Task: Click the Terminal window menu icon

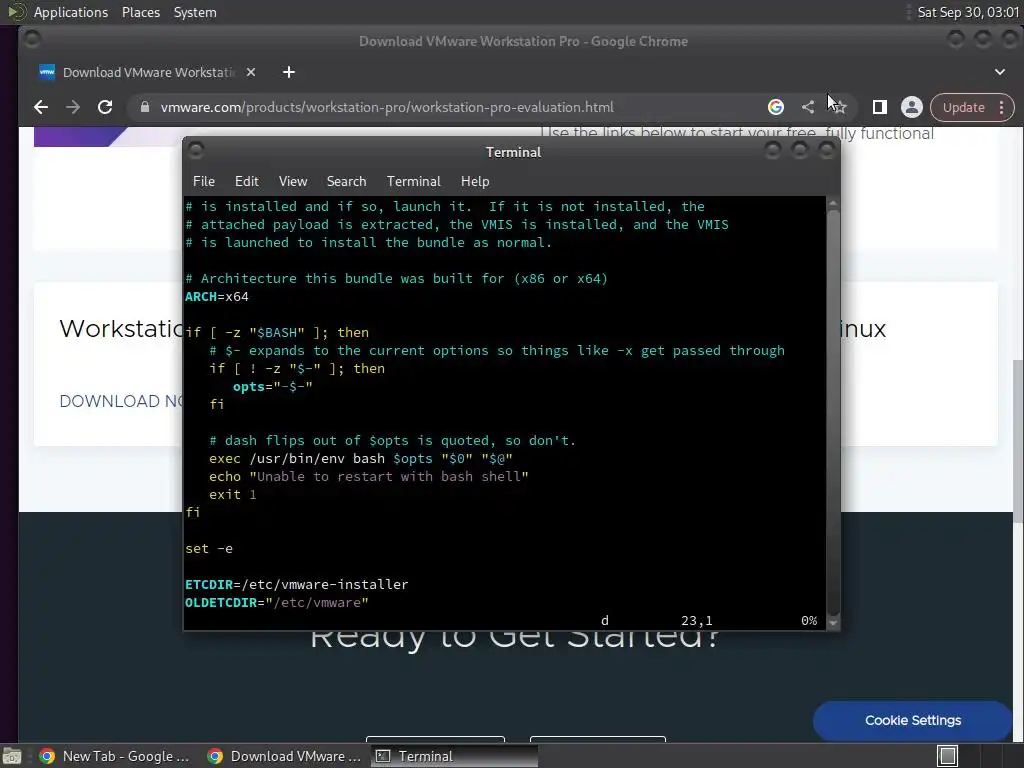Action: (x=196, y=151)
